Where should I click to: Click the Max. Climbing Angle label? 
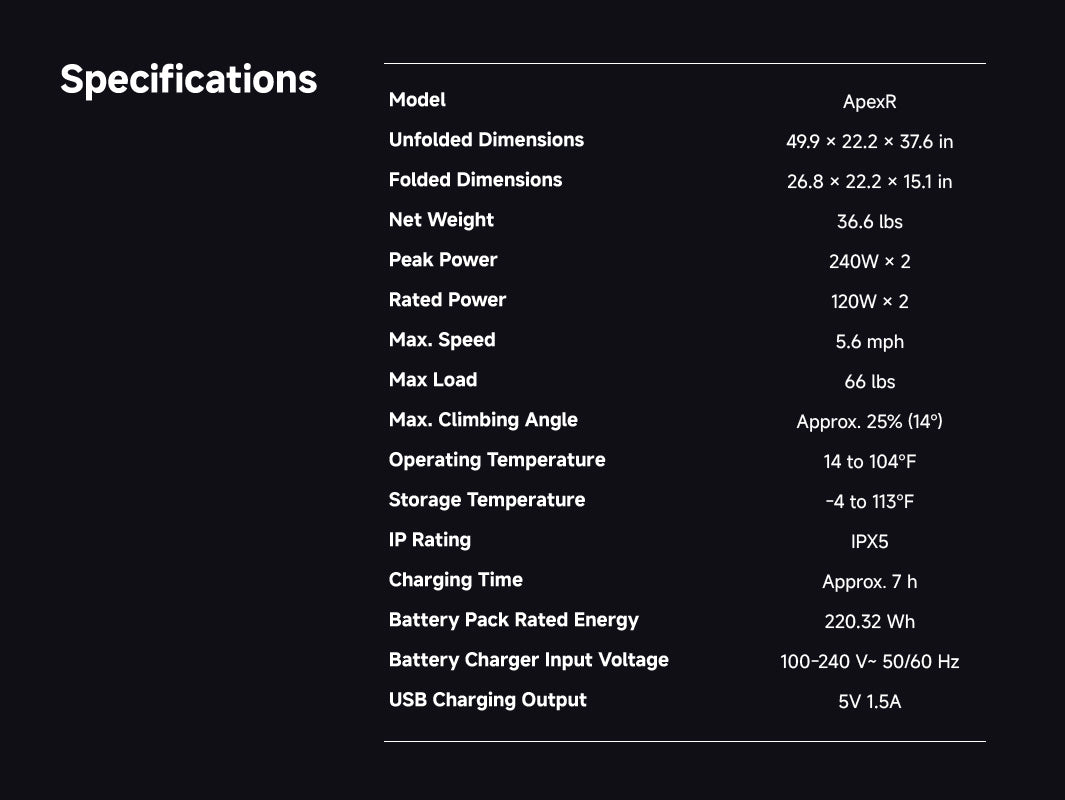pyautogui.click(x=483, y=420)
